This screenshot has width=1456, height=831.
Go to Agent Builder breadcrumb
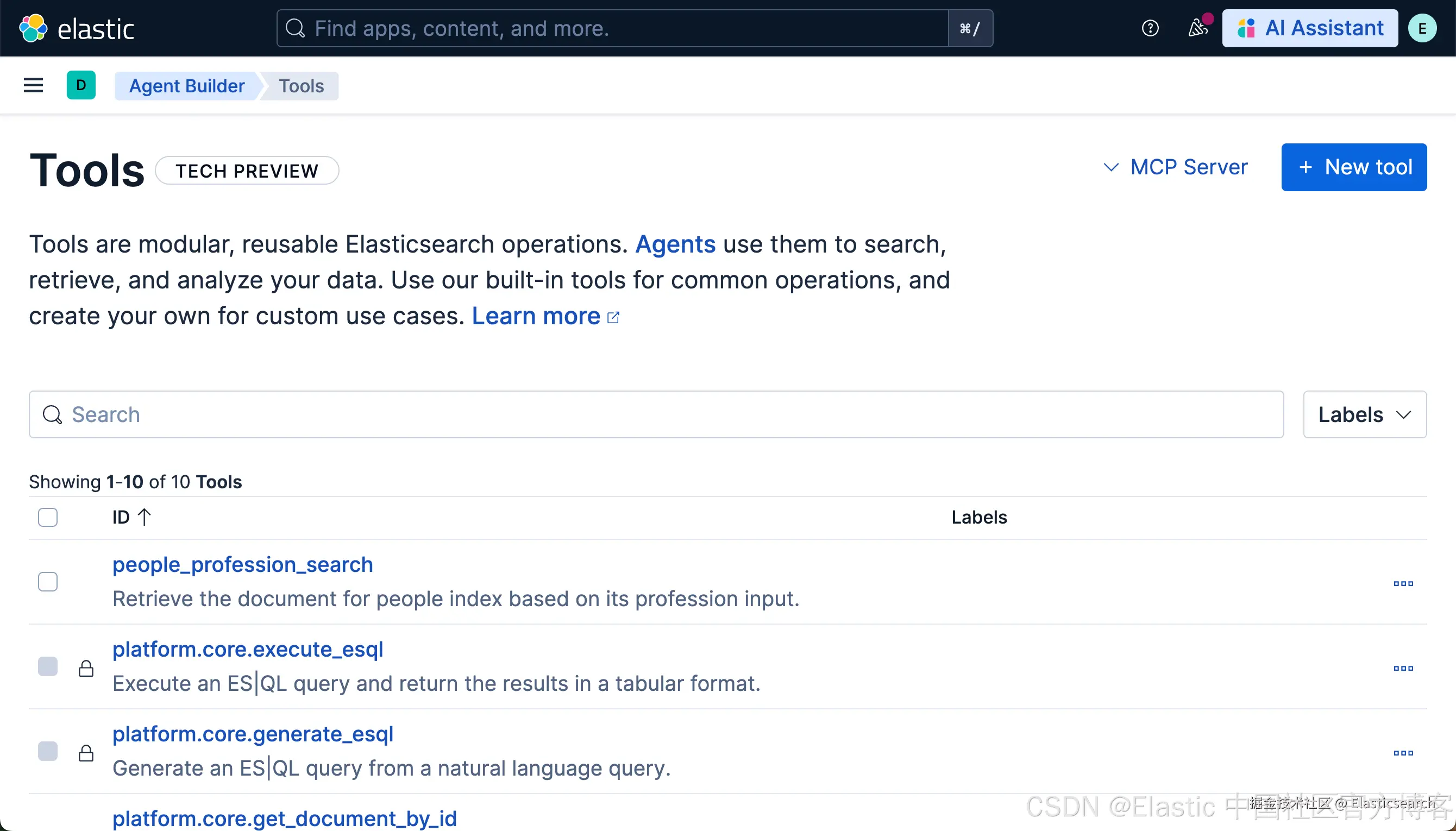point(187,86)
